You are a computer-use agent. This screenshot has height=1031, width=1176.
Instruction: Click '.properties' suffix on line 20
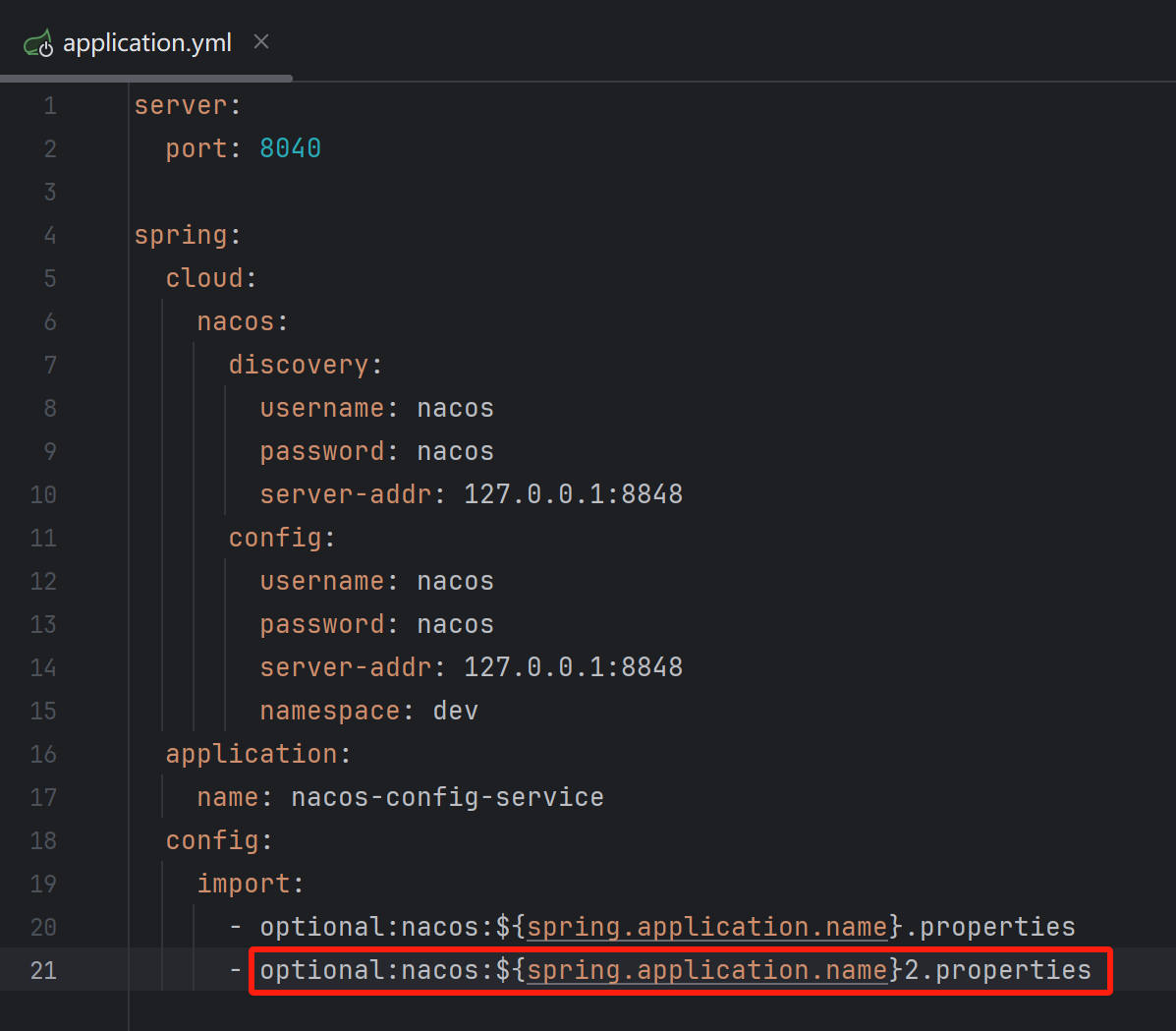pos(990,928)
